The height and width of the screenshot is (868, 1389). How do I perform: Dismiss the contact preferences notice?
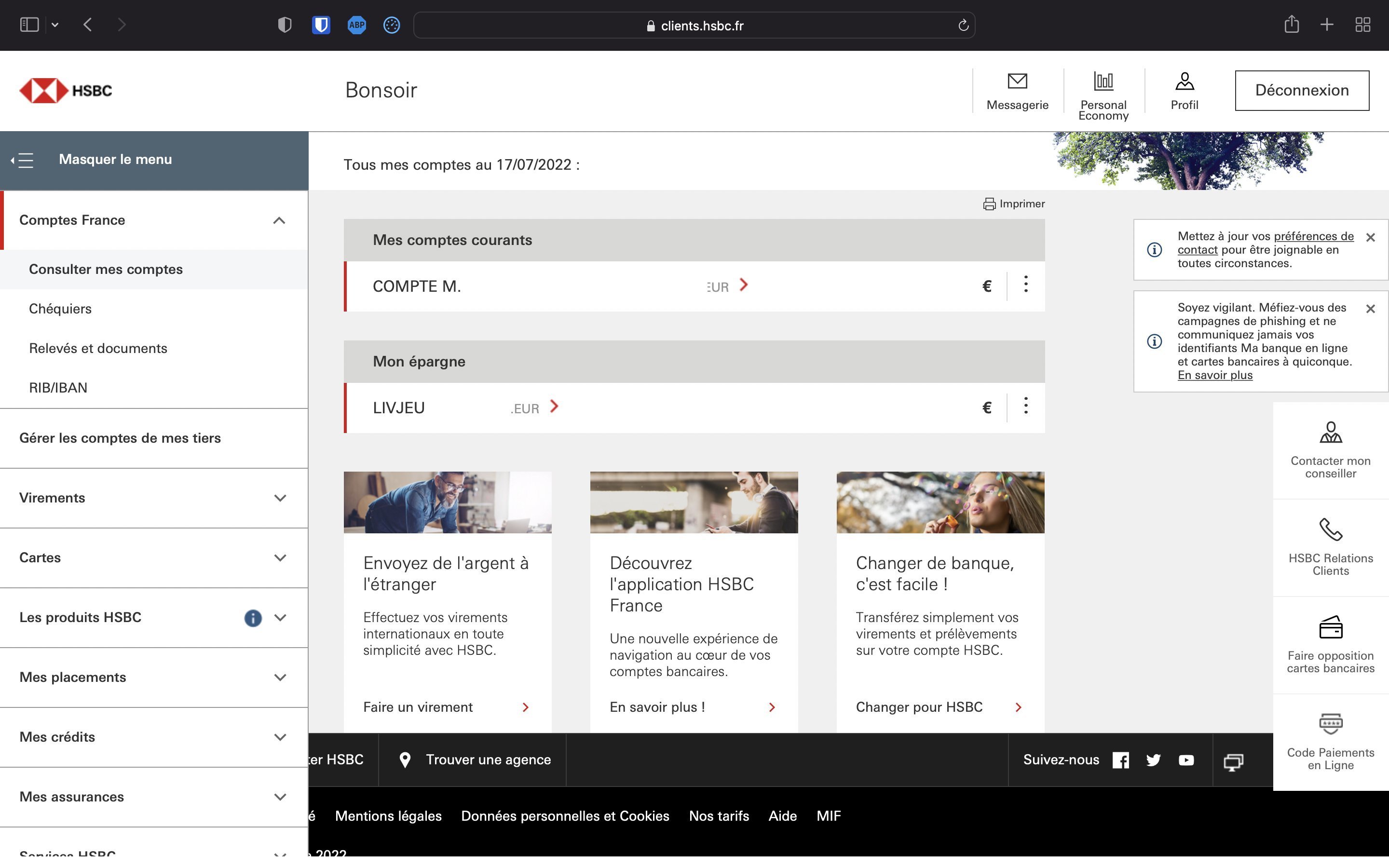[1371, 237]
